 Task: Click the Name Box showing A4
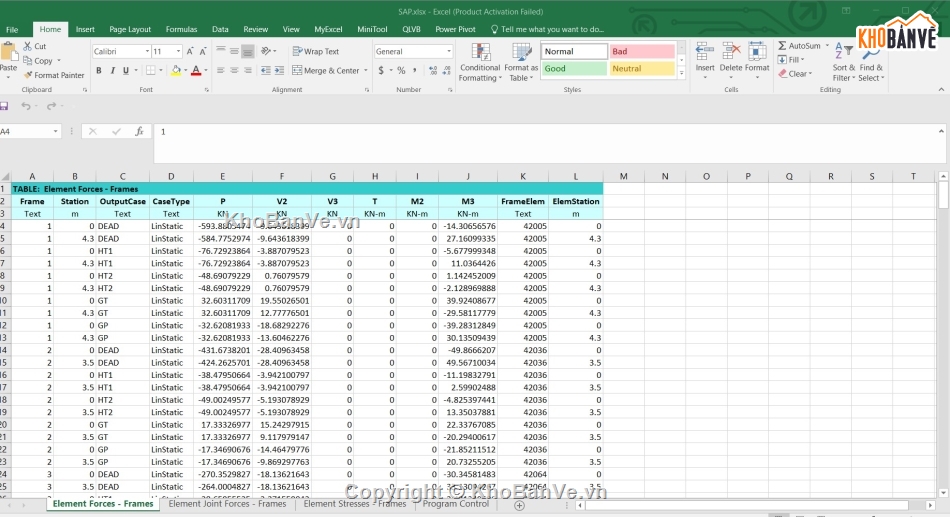point(30,132)
